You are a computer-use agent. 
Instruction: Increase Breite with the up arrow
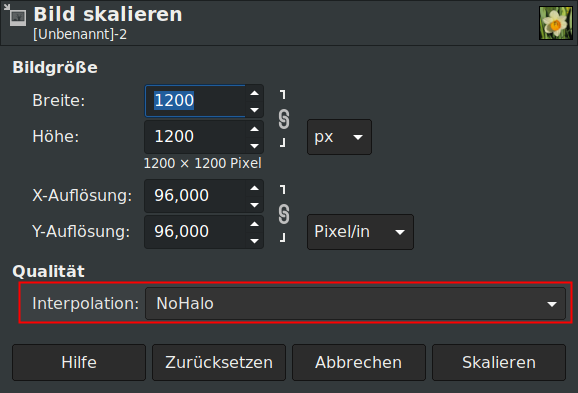pos(254,93)
